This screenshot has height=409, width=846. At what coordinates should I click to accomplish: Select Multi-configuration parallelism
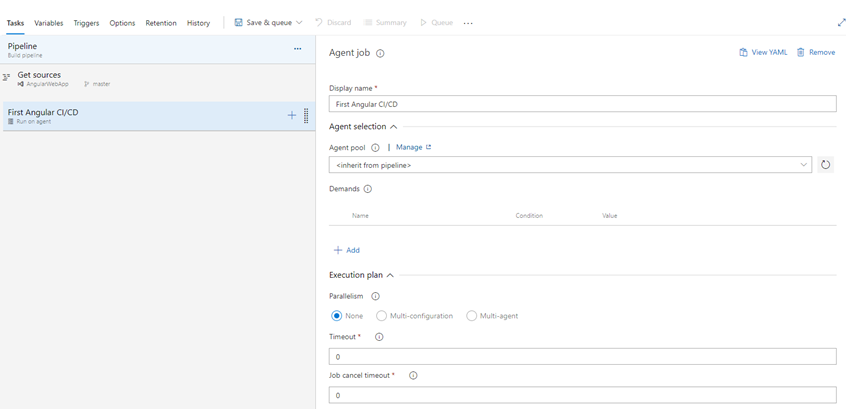382,316
